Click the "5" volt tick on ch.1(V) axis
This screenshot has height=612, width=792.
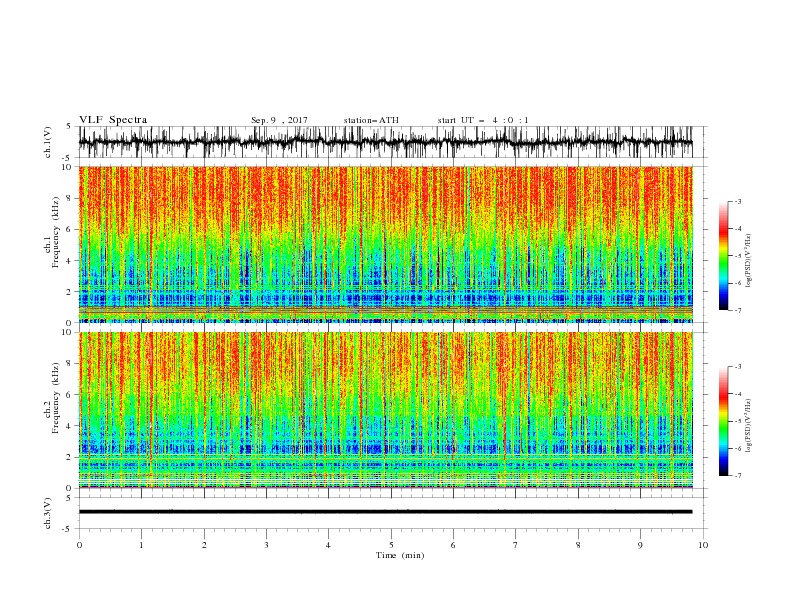coord(69,126)
